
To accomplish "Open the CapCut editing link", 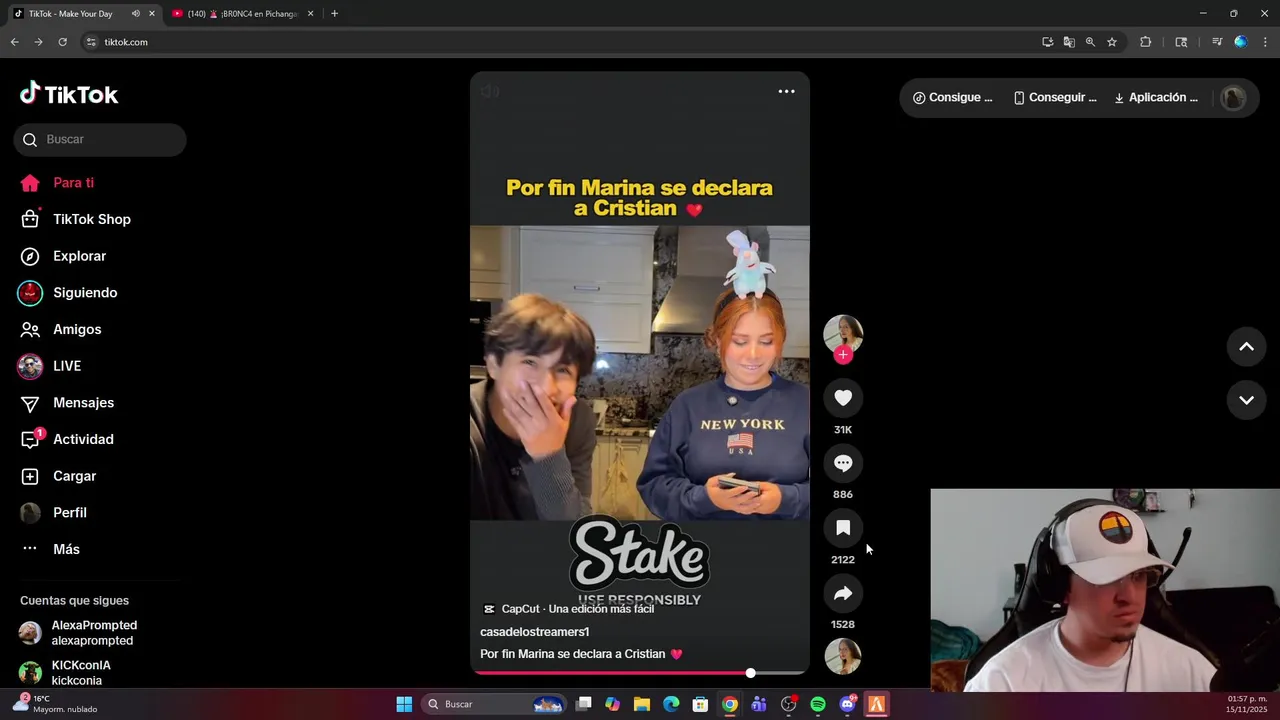I will point(568,609).
